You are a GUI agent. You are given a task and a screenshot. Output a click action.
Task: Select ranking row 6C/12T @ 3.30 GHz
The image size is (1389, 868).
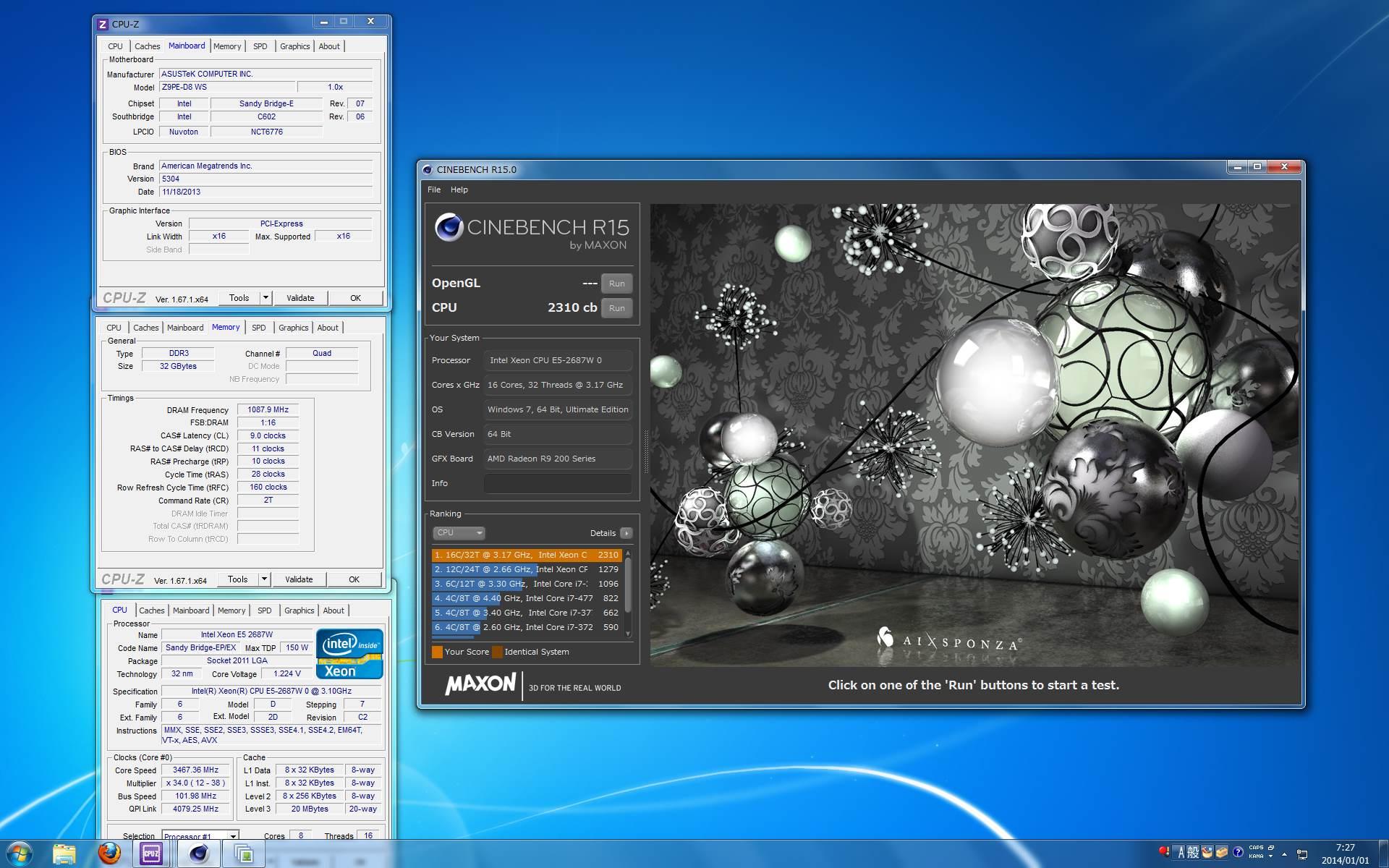[x=527, y=584]
